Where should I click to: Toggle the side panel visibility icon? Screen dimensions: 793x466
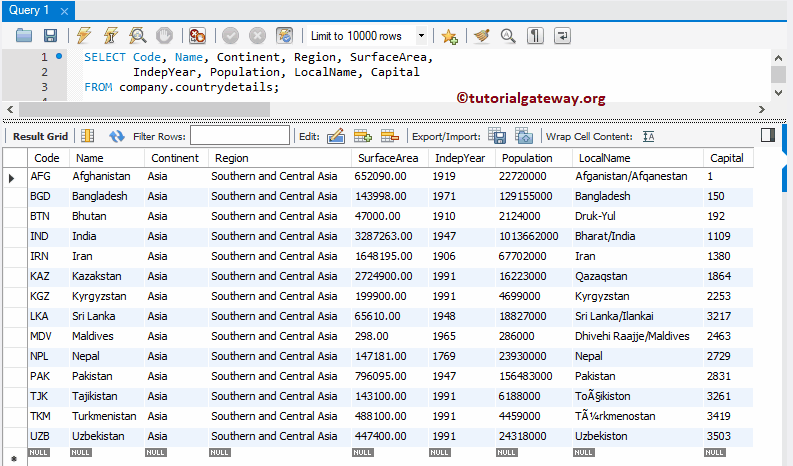point(768,135)
